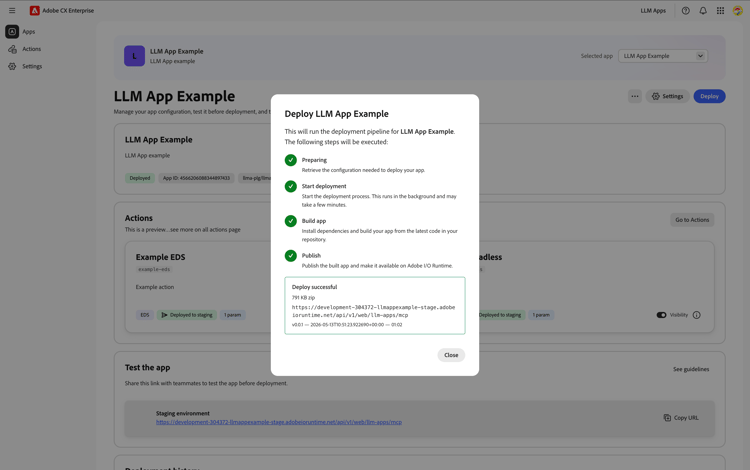Click the Copy URL button
Image resolution: width=750 pixels, height=470 pixels.
[x=681, y=418]
